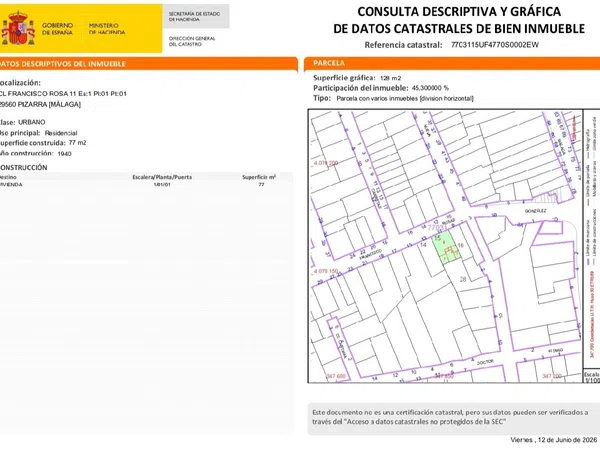Click parcel number '28' on the map
The width and height of the screenshot is (600, 450).
click(463, 279)
